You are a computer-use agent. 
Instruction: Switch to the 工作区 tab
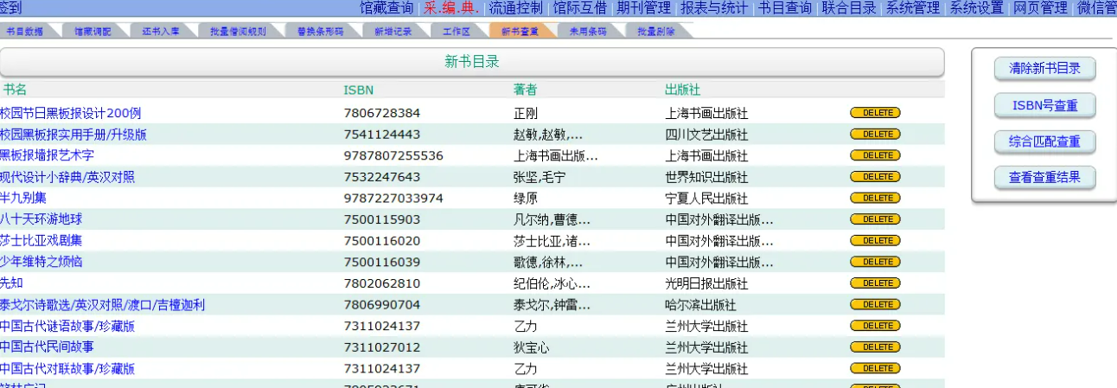point(458,31)
